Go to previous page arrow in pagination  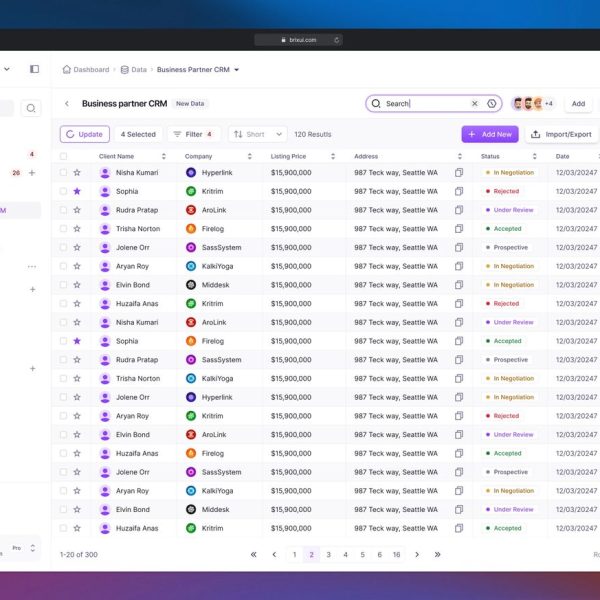274,554
